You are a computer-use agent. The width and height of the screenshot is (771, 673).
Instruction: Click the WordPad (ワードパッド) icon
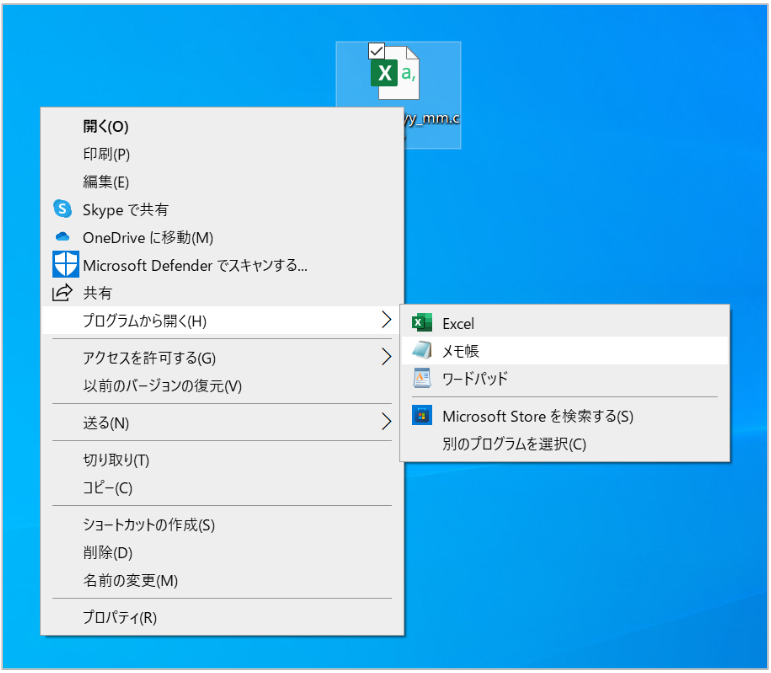(x=422, y=379)
